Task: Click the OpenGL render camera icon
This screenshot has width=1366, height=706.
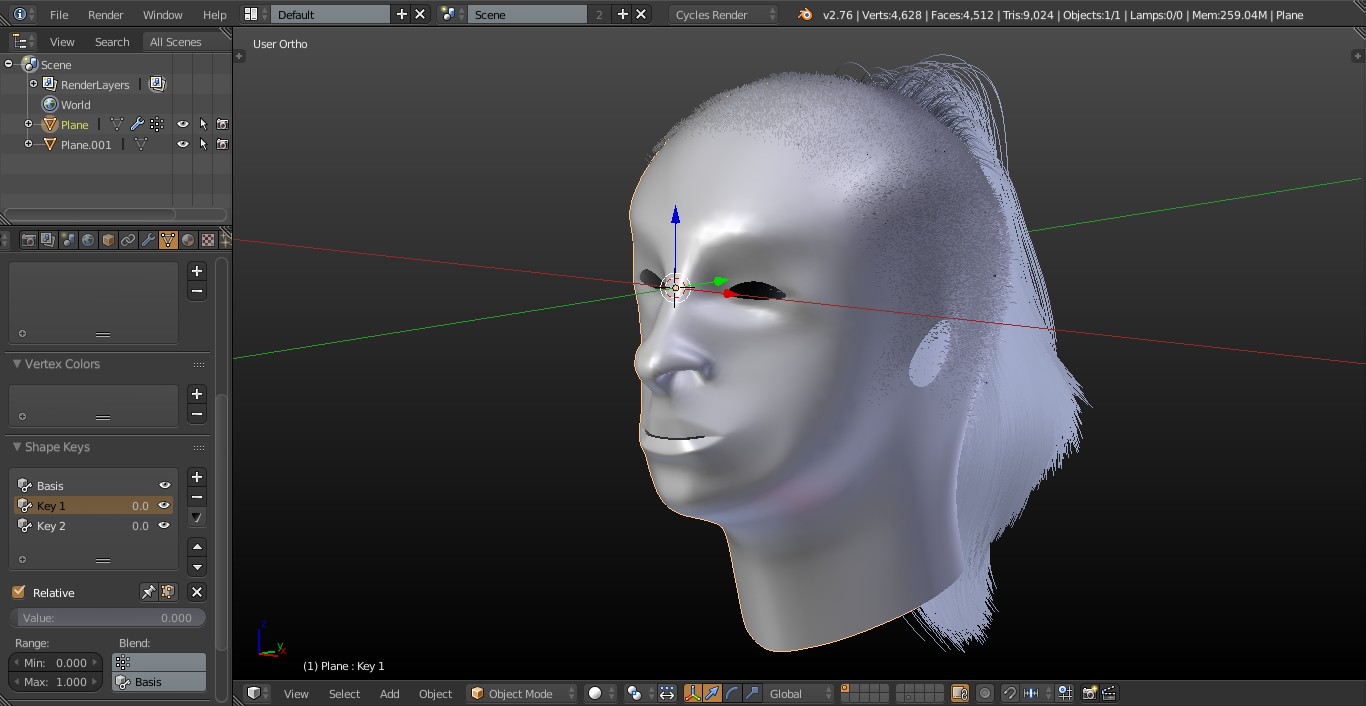Action: coord(1089,693)
